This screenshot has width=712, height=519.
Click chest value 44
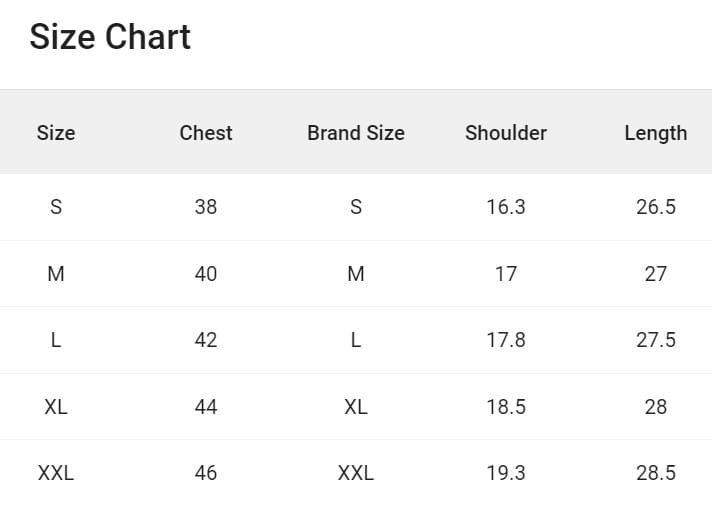click(x=206, y=407)
